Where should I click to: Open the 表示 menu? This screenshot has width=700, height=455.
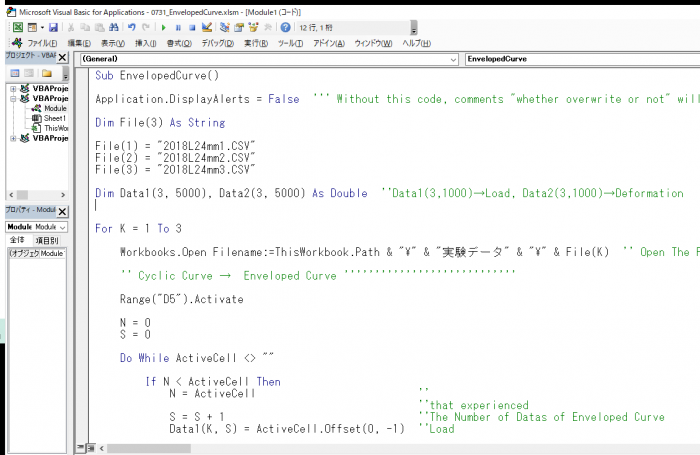(x=112, y=43)
